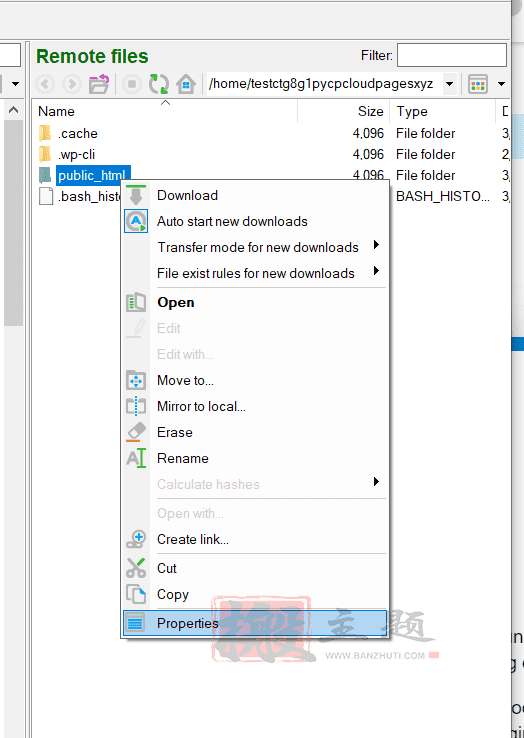Open the remote path dropdown arrow
524x738 pixels.
(450, 84)
